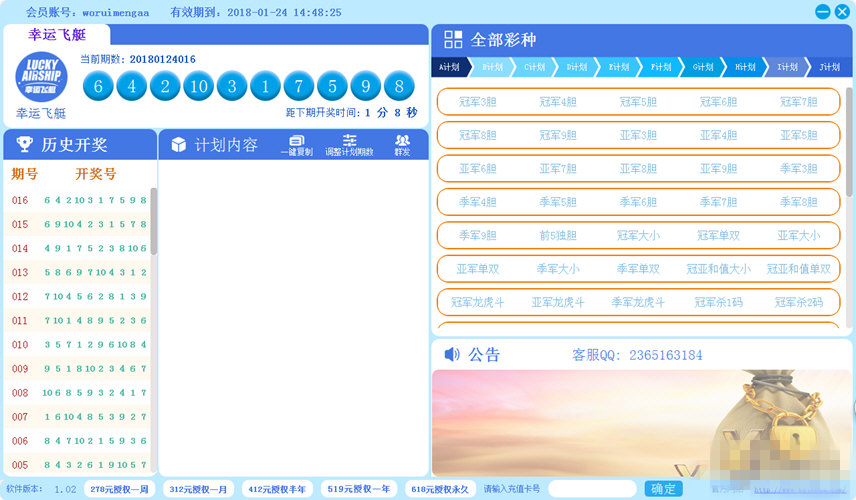Select 季军6胆 plan
This screenshot has width=856, height=500.
pos(638,202)
